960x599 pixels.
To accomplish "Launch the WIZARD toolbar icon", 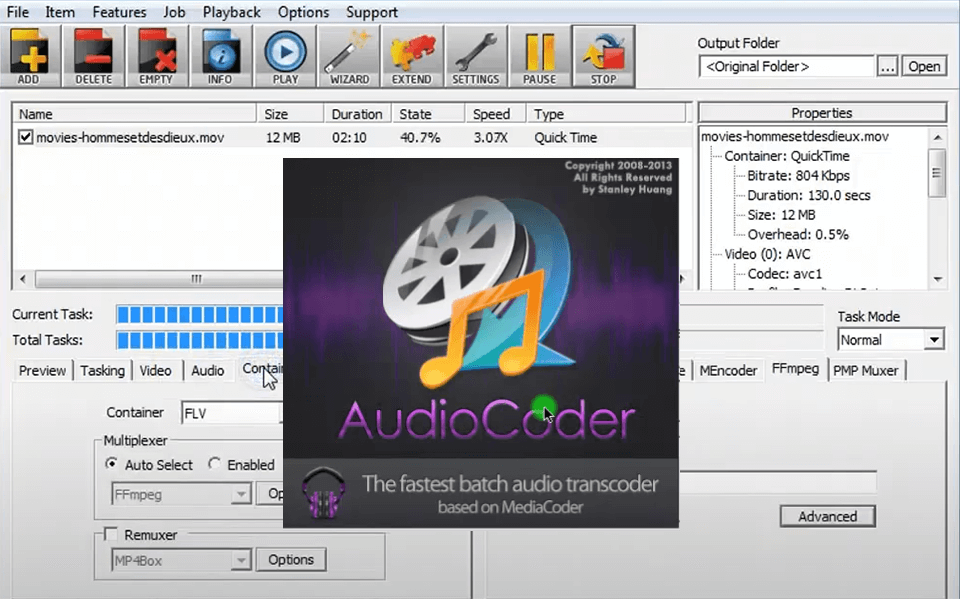I will point(349,56).
